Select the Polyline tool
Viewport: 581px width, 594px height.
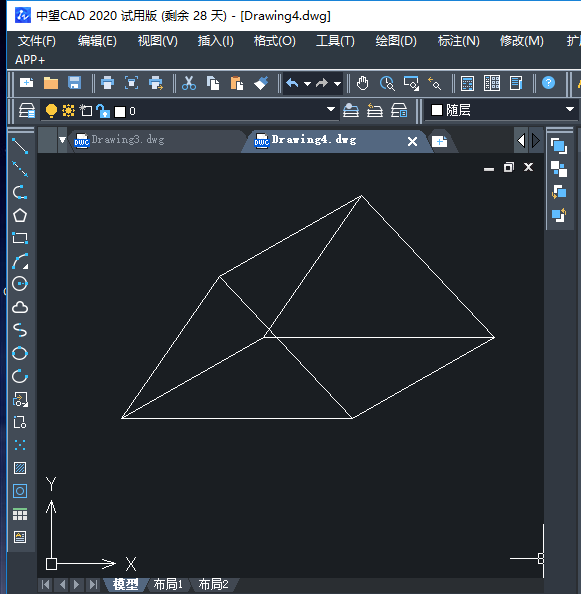20,192
